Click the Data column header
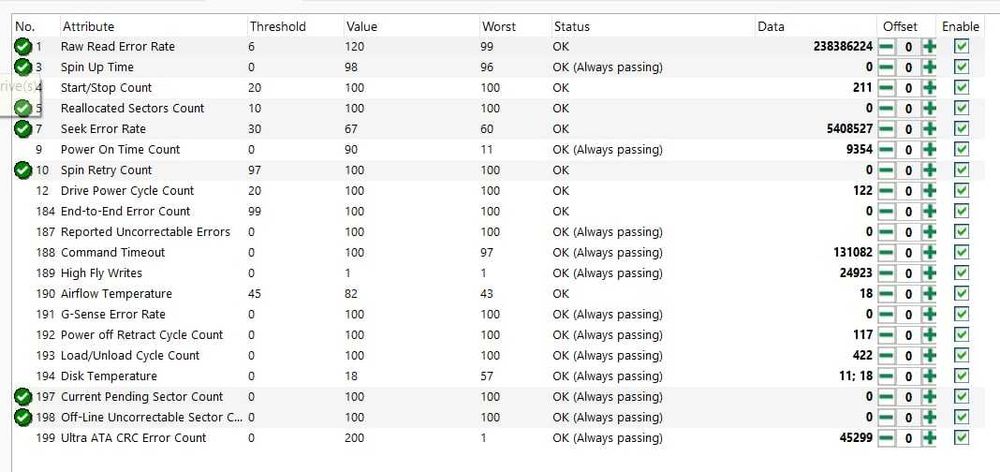The height and width of the screenshot is (472, 1000). coord(771,26)
